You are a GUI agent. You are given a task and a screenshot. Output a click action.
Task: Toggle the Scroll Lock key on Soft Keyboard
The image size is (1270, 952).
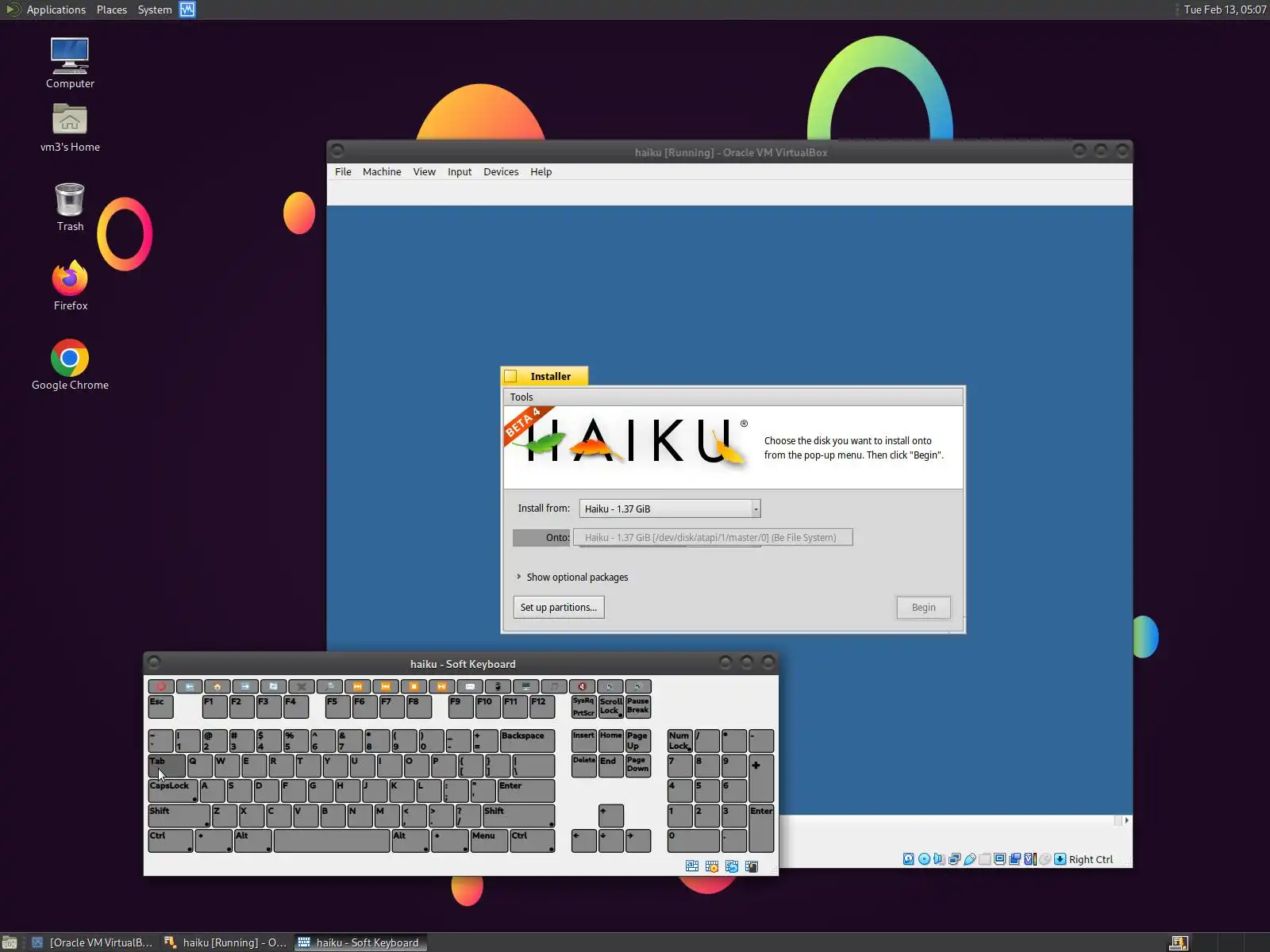coord(611,706)
